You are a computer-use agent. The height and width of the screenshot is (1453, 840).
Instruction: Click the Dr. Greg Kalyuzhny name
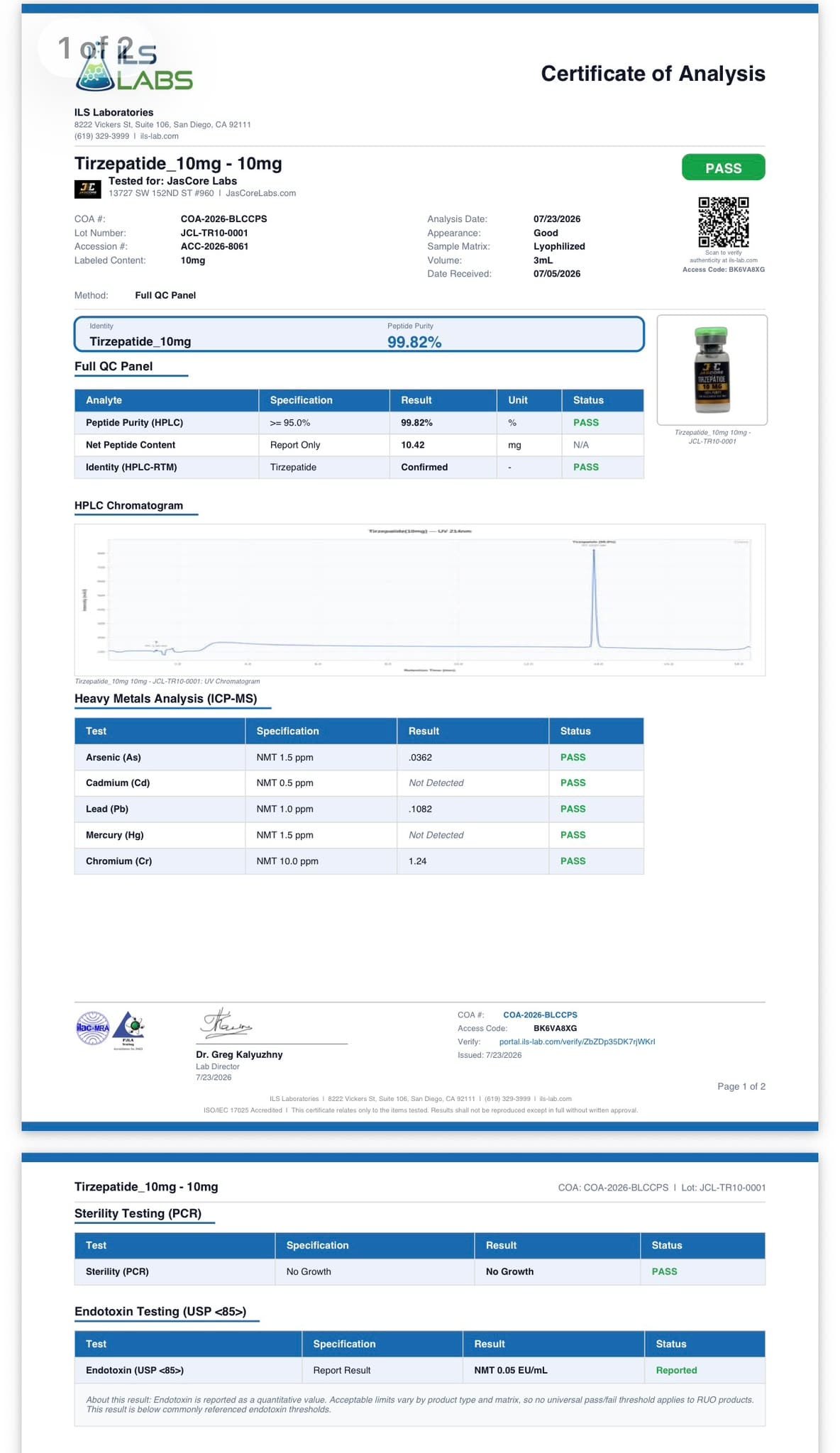[x=239, y=1054]
